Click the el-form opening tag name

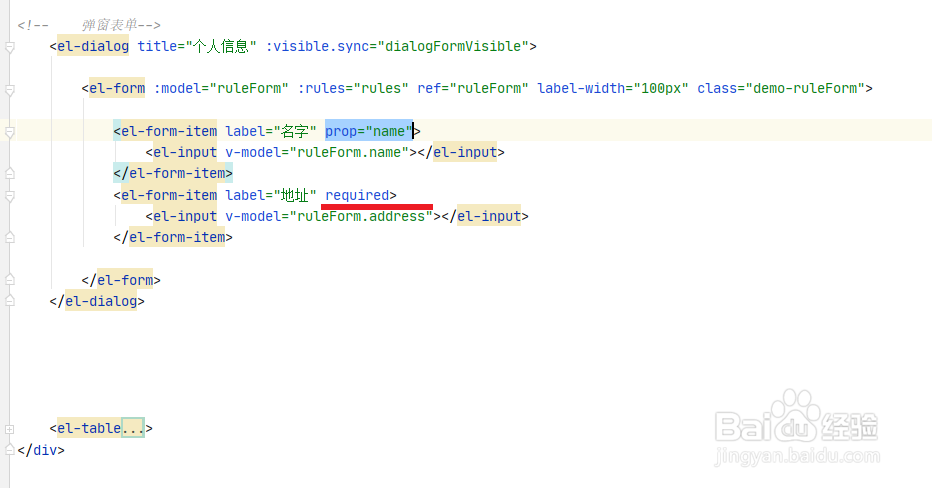click(117, 89)
